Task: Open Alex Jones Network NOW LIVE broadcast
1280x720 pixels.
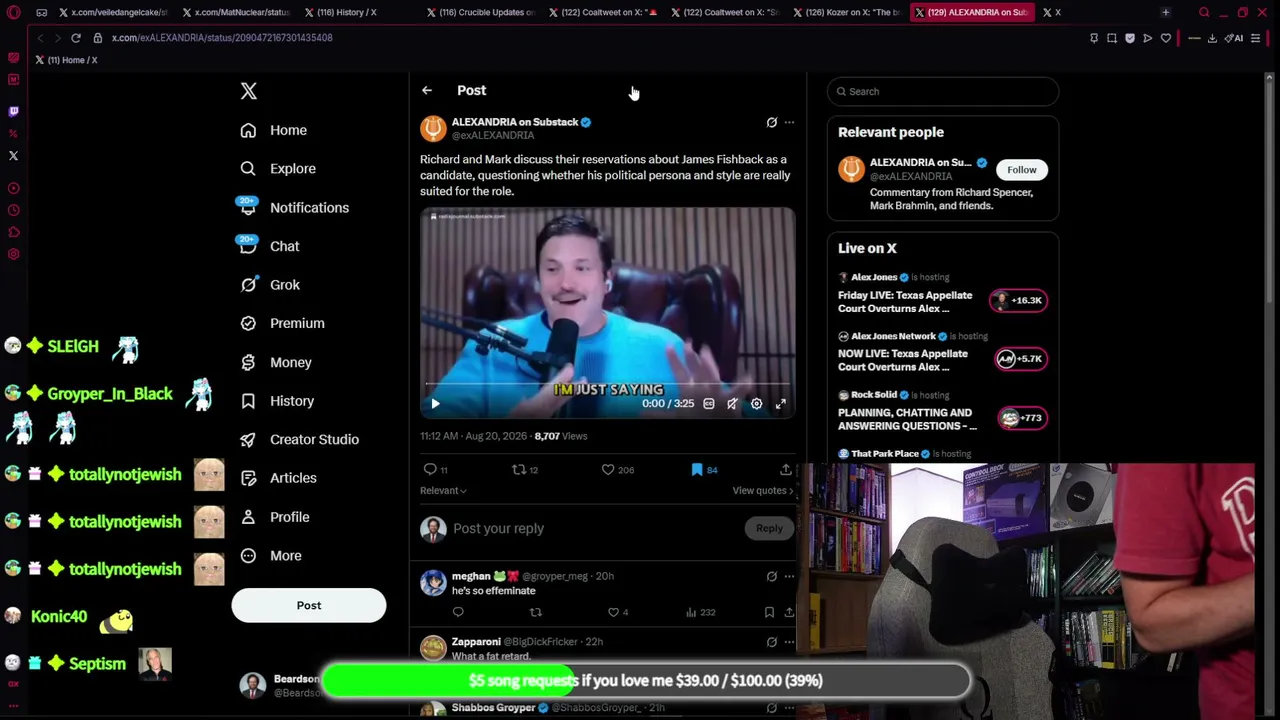Action: (x=942, y=353)
